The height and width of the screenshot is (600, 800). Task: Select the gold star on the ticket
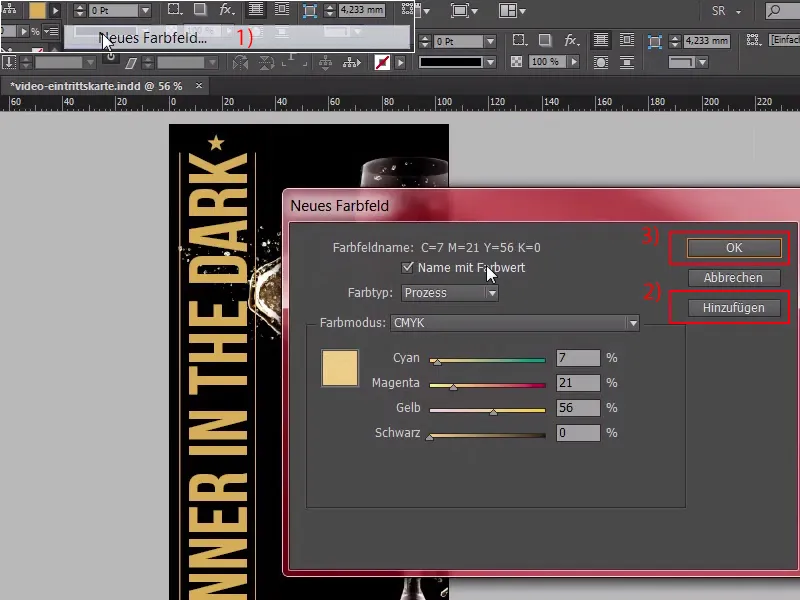216,143
